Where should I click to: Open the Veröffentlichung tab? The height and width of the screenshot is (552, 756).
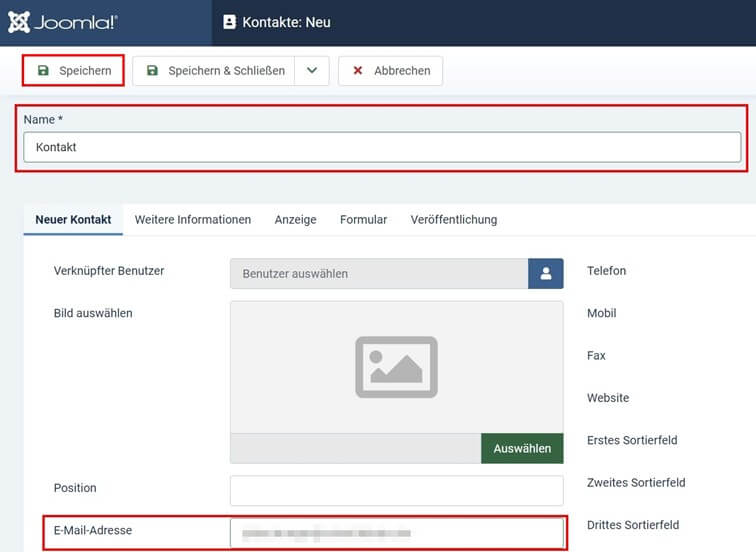(453, 220)
